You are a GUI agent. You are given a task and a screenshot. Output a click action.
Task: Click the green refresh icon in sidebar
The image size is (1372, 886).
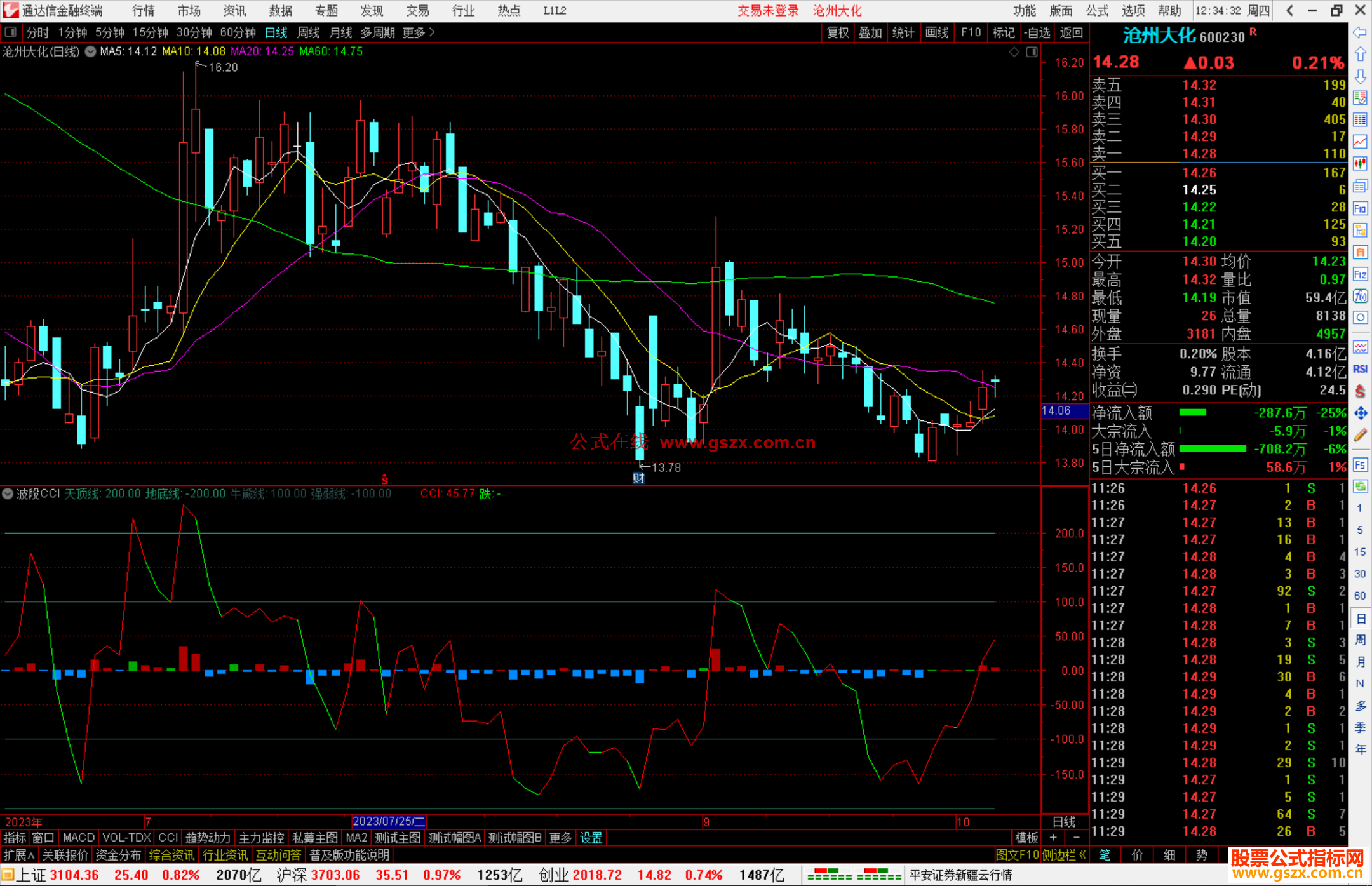1360,487
